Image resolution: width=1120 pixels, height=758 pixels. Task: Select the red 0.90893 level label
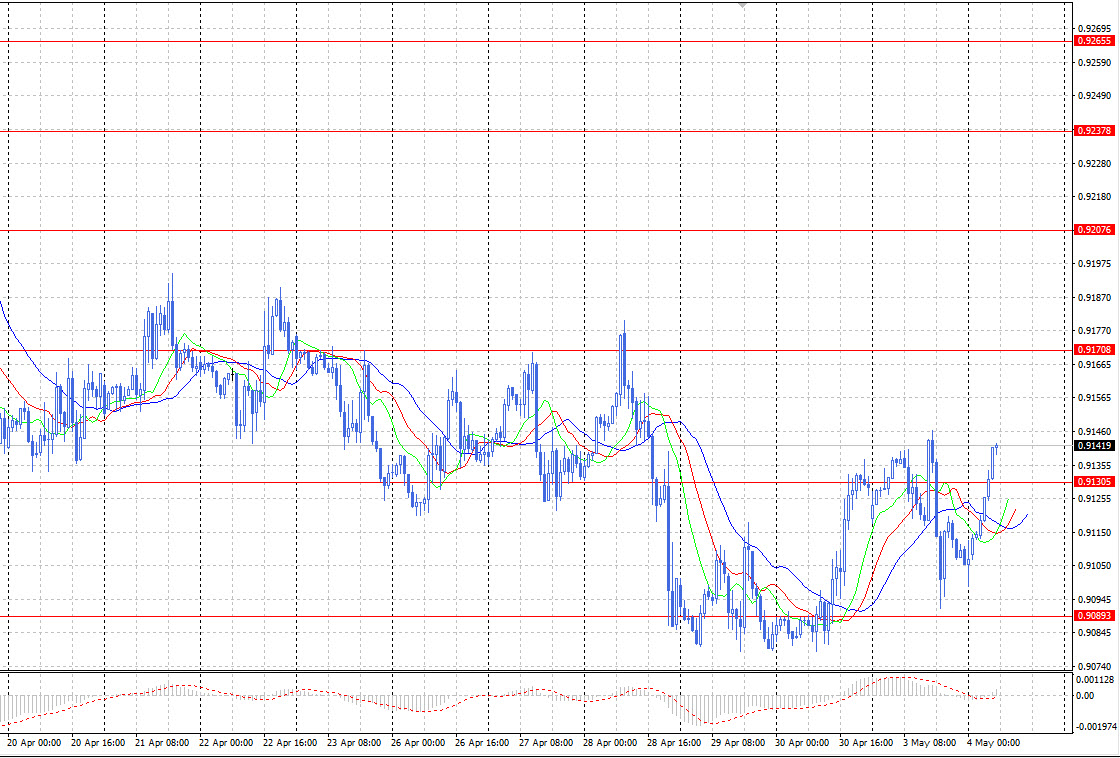(1094, 616)
